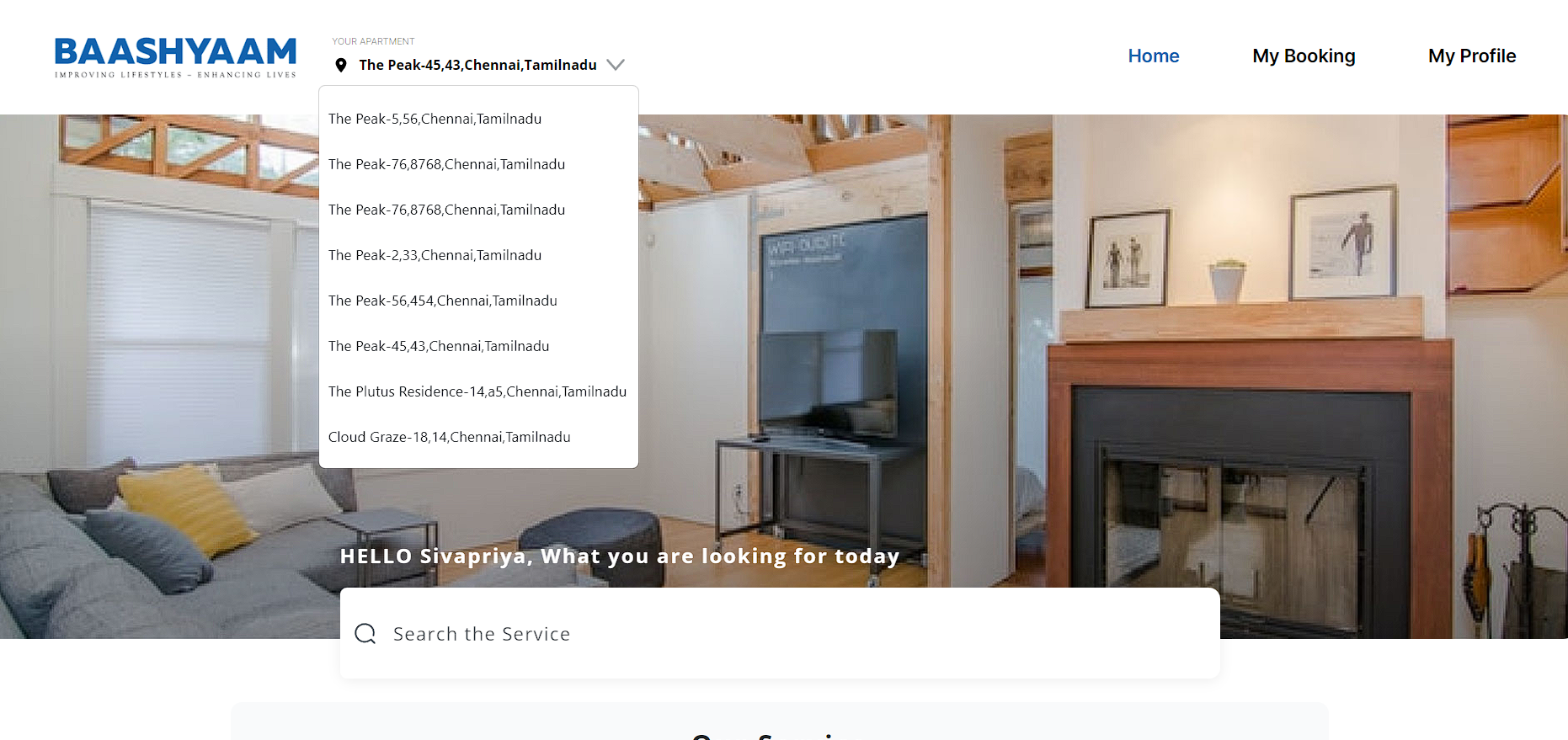Click the Baashyaam logo
This screenshot has height=740, width=1568.
[175, 57]
